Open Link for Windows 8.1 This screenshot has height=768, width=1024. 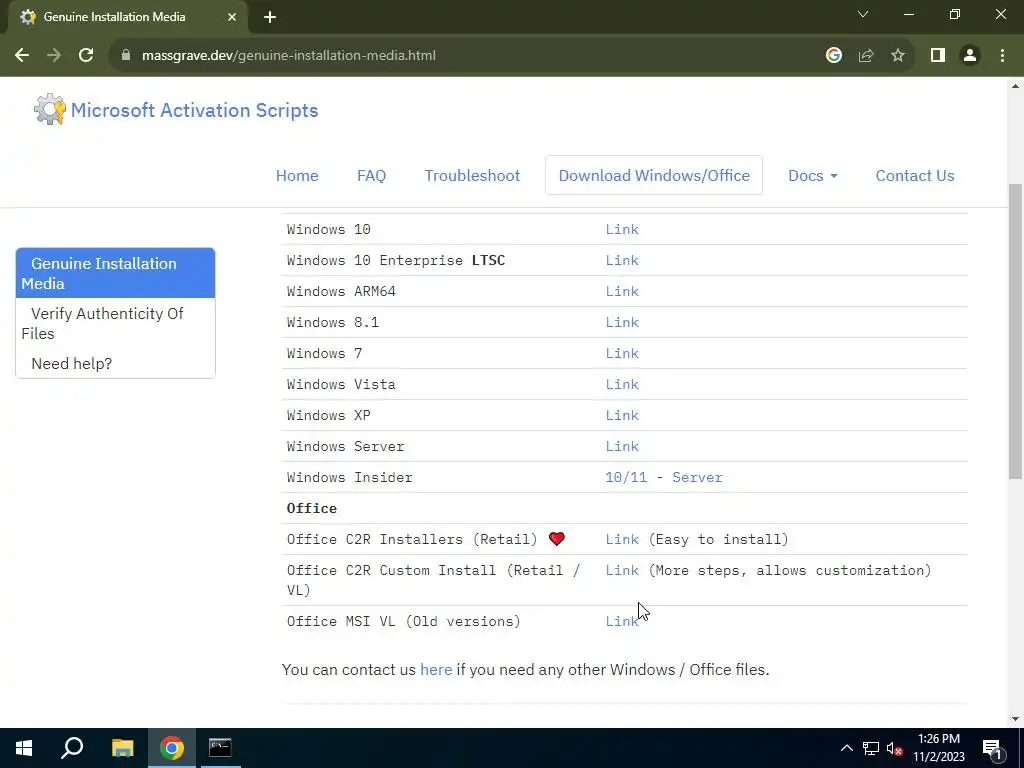622,322
